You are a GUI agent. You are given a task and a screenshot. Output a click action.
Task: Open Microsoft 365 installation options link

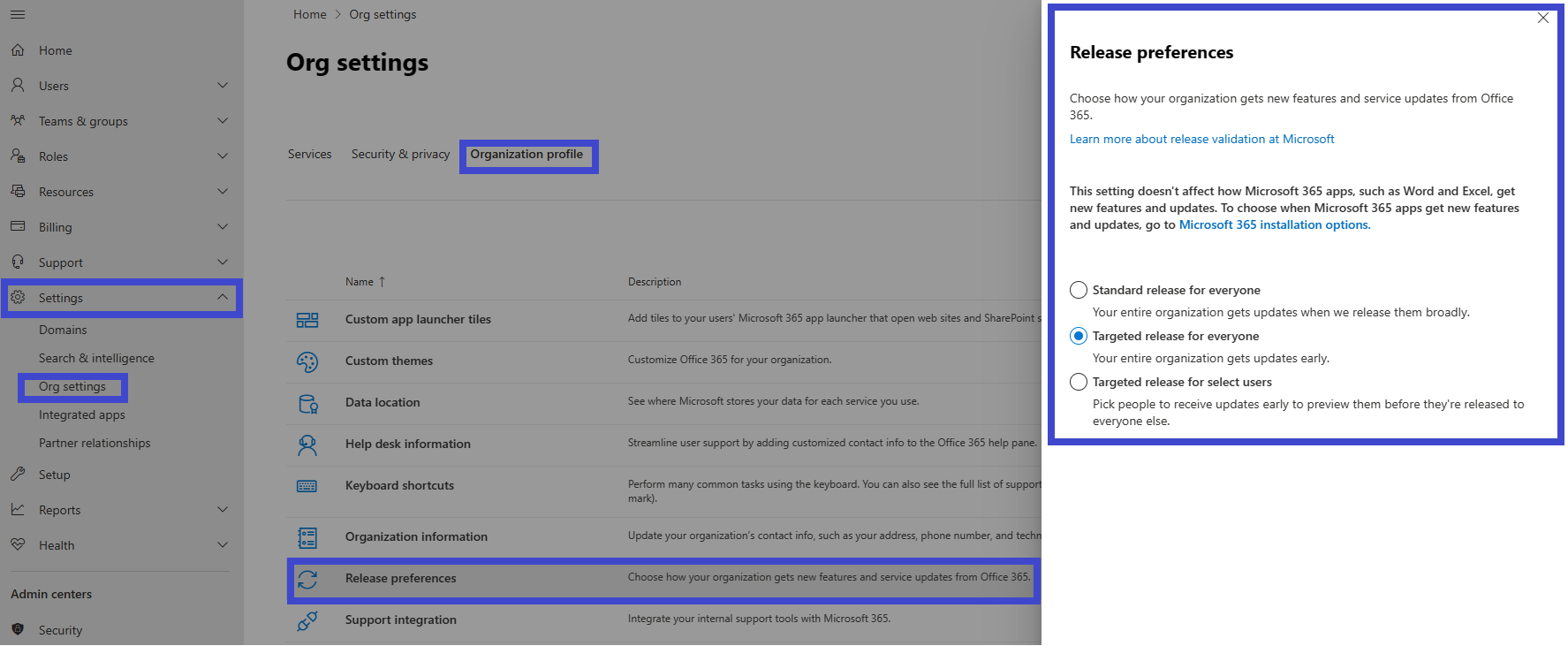[1274, 224]
